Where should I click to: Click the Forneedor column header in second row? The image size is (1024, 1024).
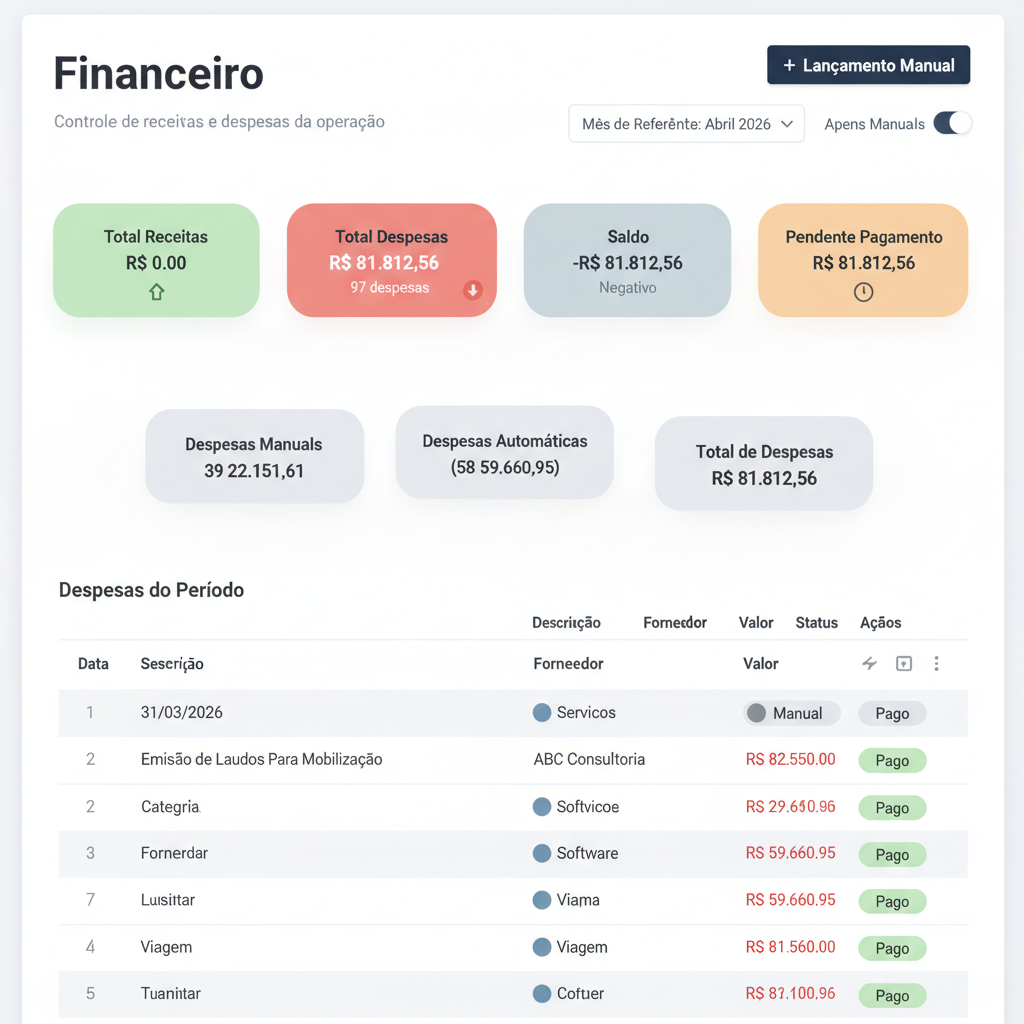click(x=568, y=664)
